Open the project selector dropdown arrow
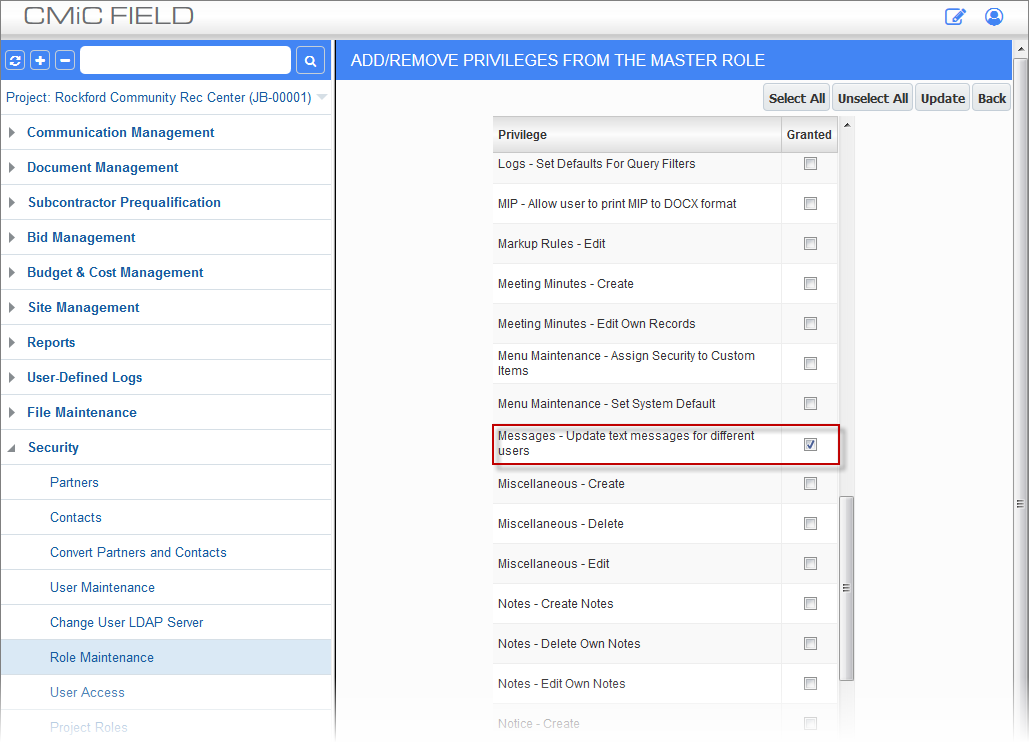The height and width of the screenshot is (743, 1029). [322, 97]
